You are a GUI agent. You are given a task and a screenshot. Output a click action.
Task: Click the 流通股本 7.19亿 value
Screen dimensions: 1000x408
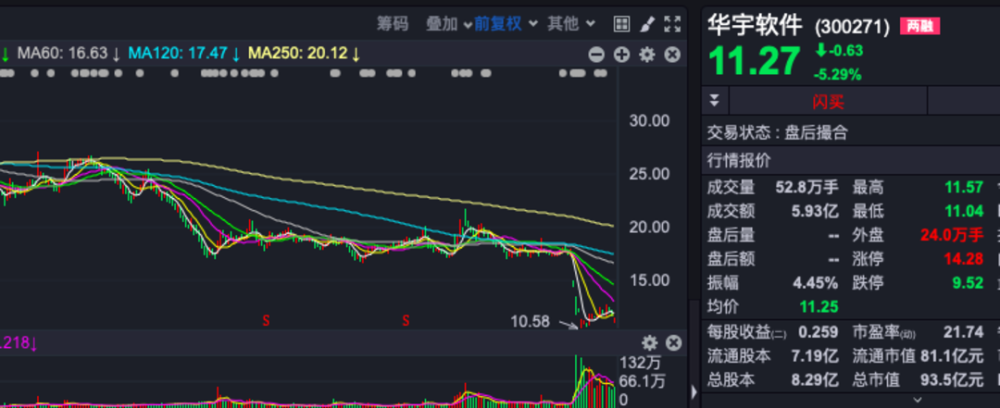tap(815, 356)
